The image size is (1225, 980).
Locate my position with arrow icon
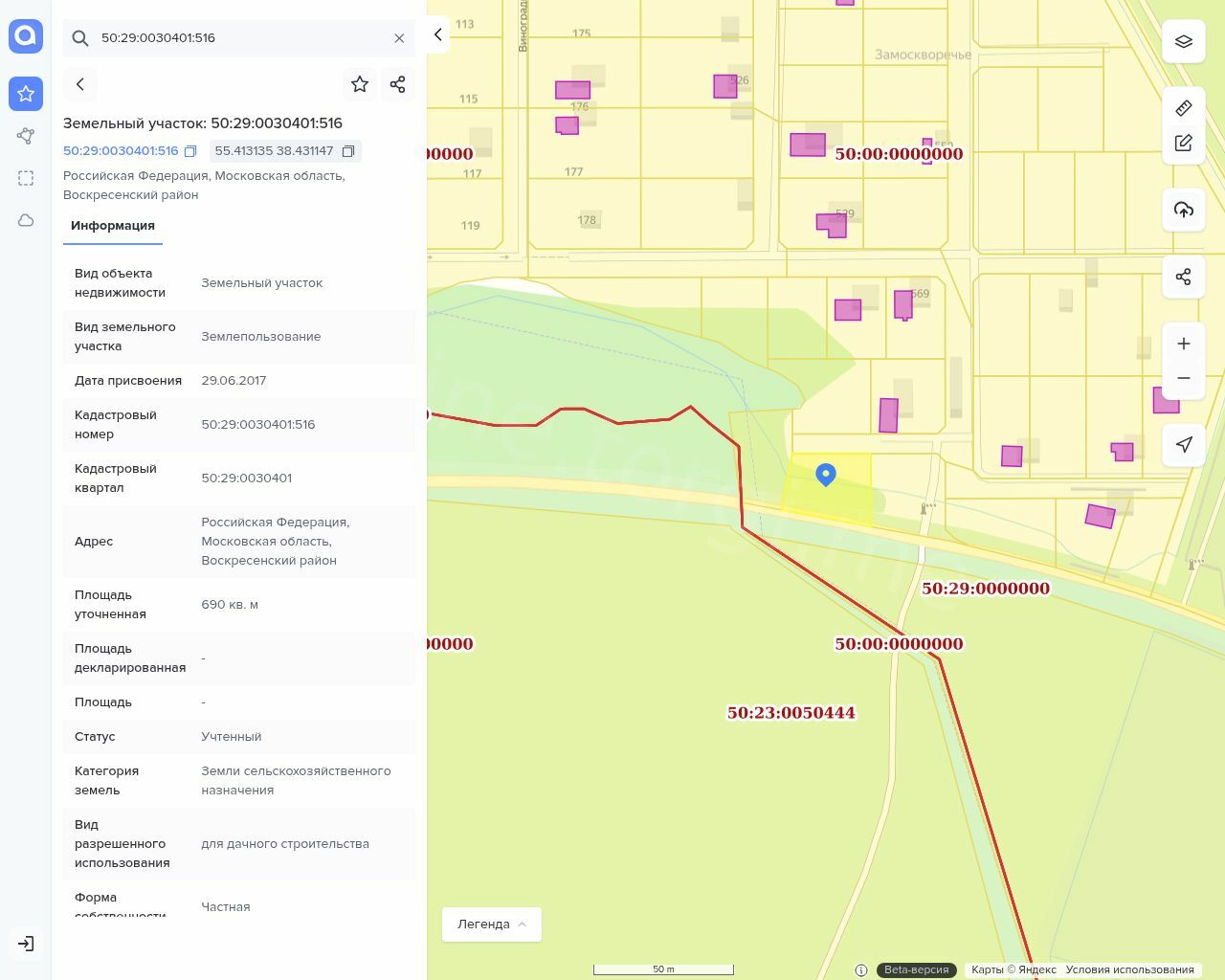click(x=1183, y=444)
